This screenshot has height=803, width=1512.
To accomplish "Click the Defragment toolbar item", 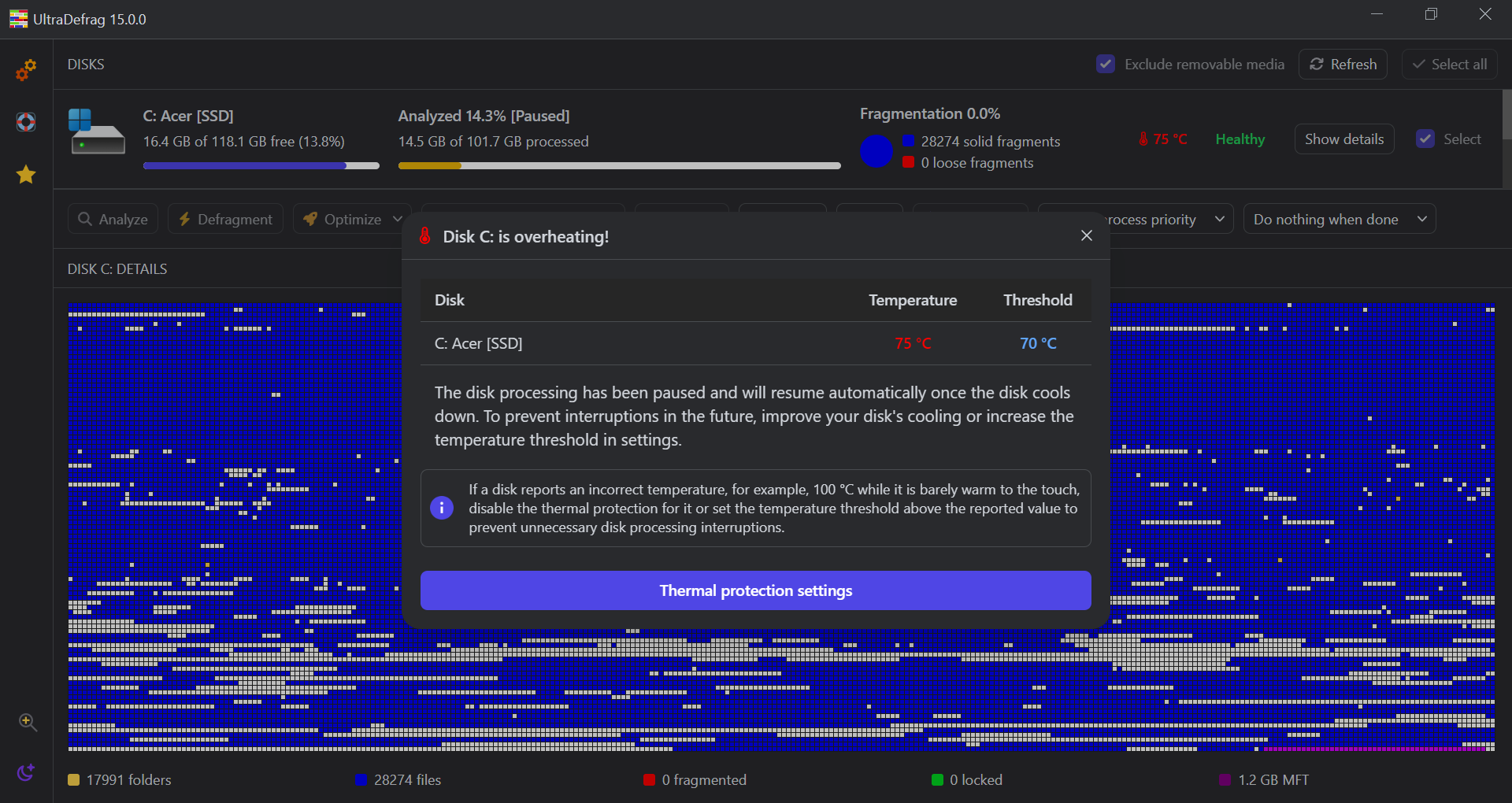I will [x=226, y=219].
